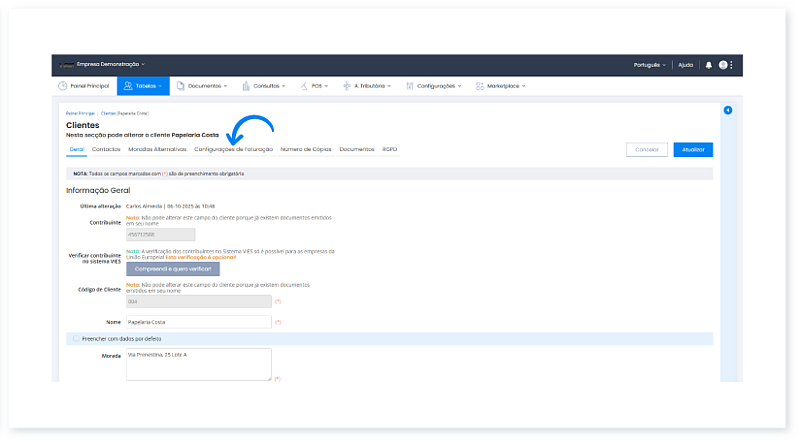Open the Tabelas menu
Screen dimensions: 800x442
pos(142,86)
